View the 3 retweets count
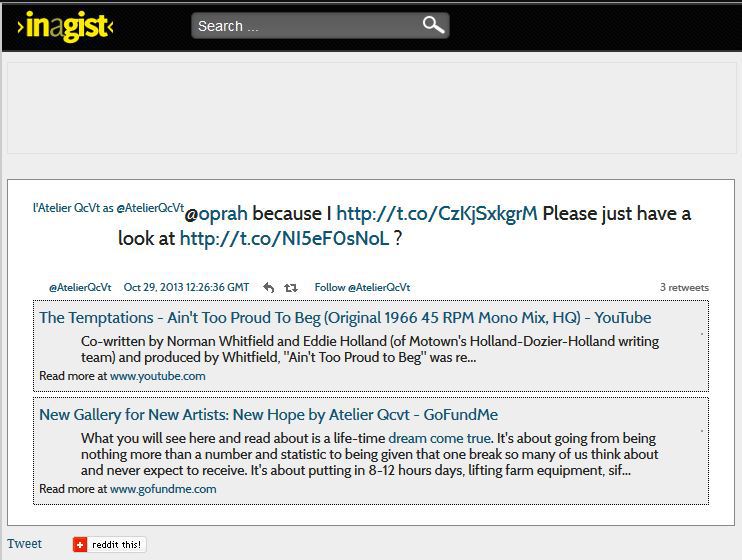The image size is (742, 560). pos(684,288)
